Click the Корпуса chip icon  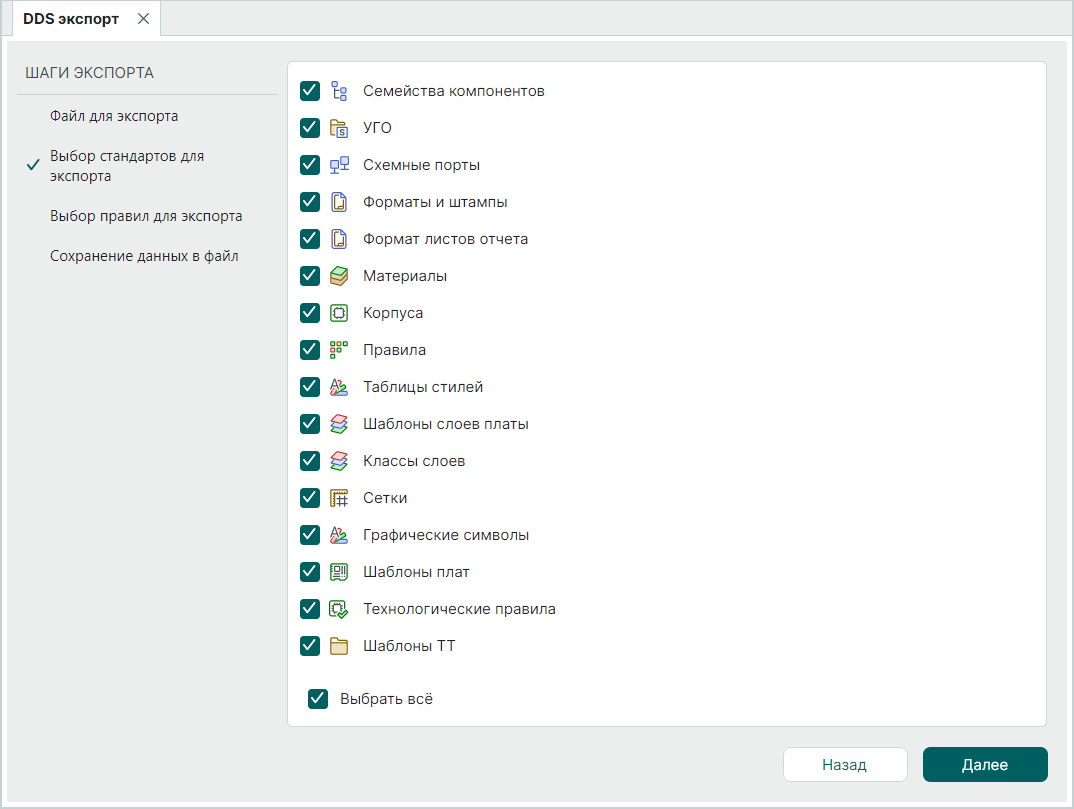coord(339,313)
